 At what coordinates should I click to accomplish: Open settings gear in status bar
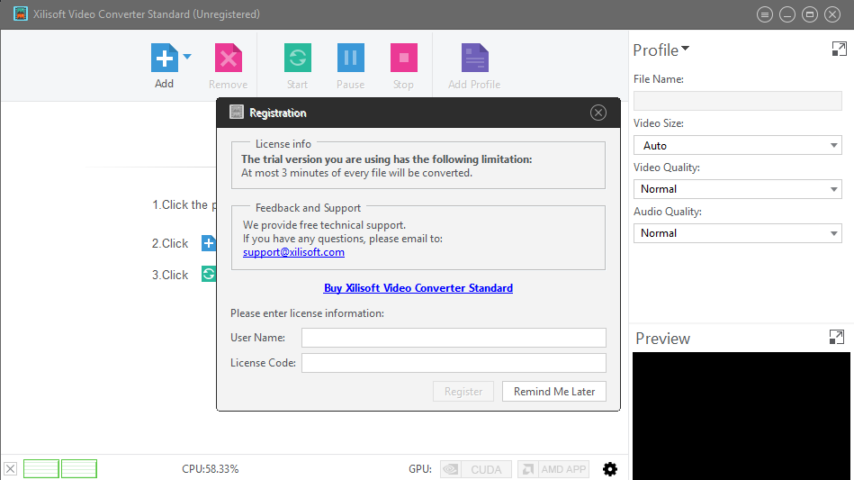tap(610, 469)
